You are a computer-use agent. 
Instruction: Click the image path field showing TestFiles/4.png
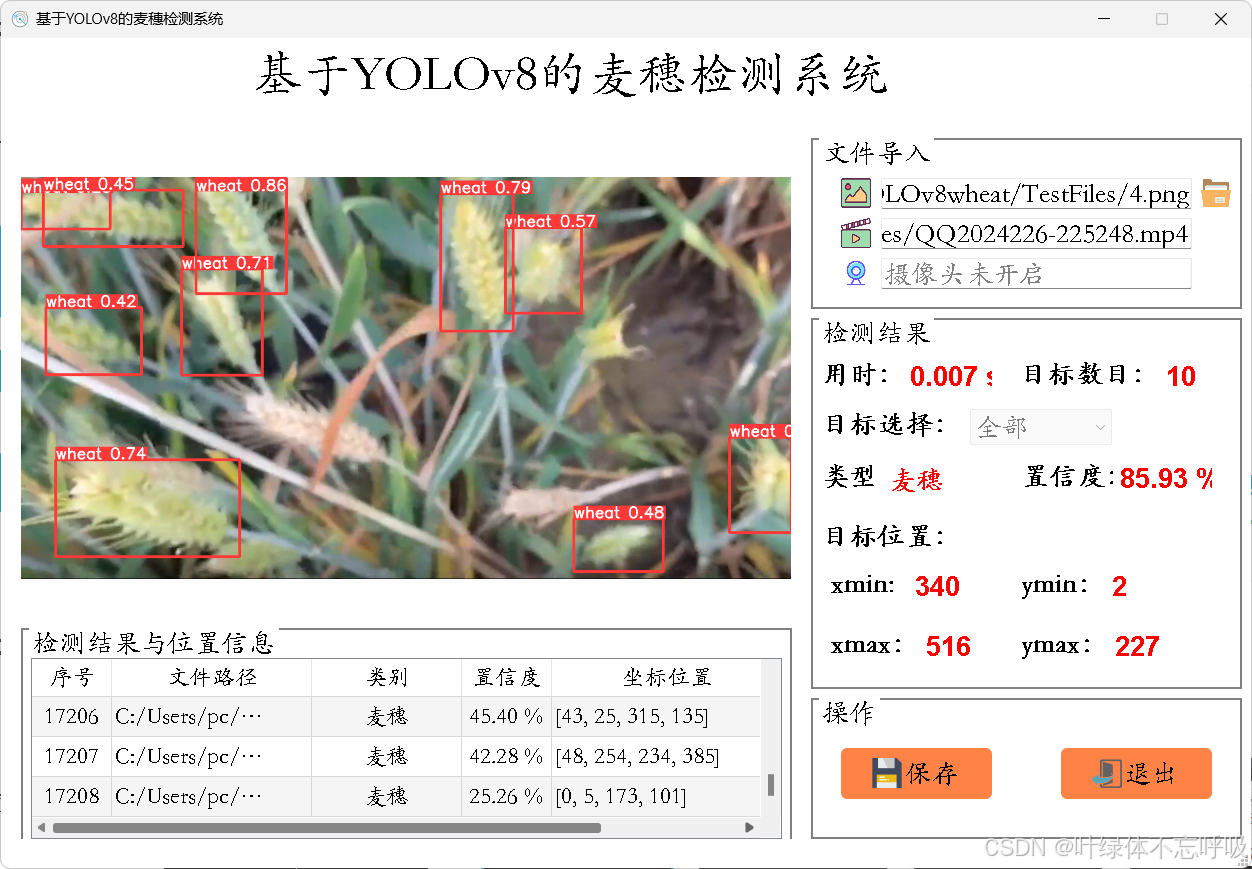[1036, 193]
